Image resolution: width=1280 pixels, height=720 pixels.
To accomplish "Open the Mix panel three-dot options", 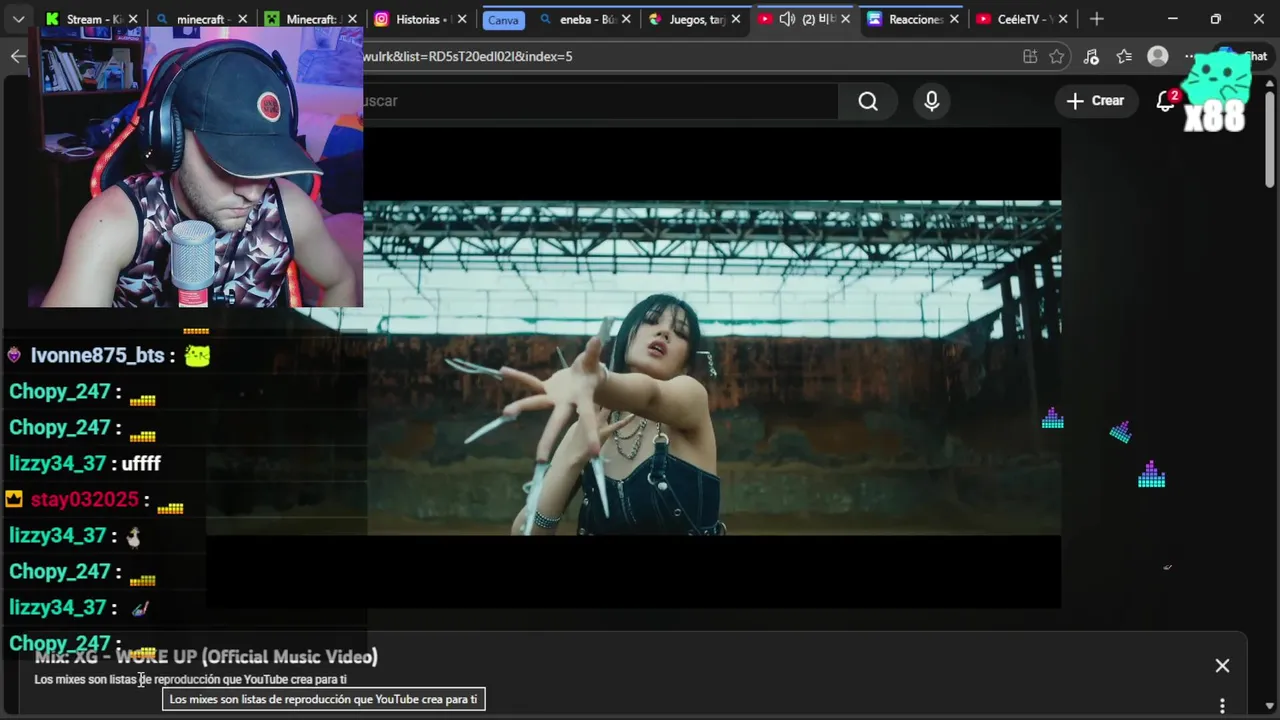I will (x=1222, y=706).
